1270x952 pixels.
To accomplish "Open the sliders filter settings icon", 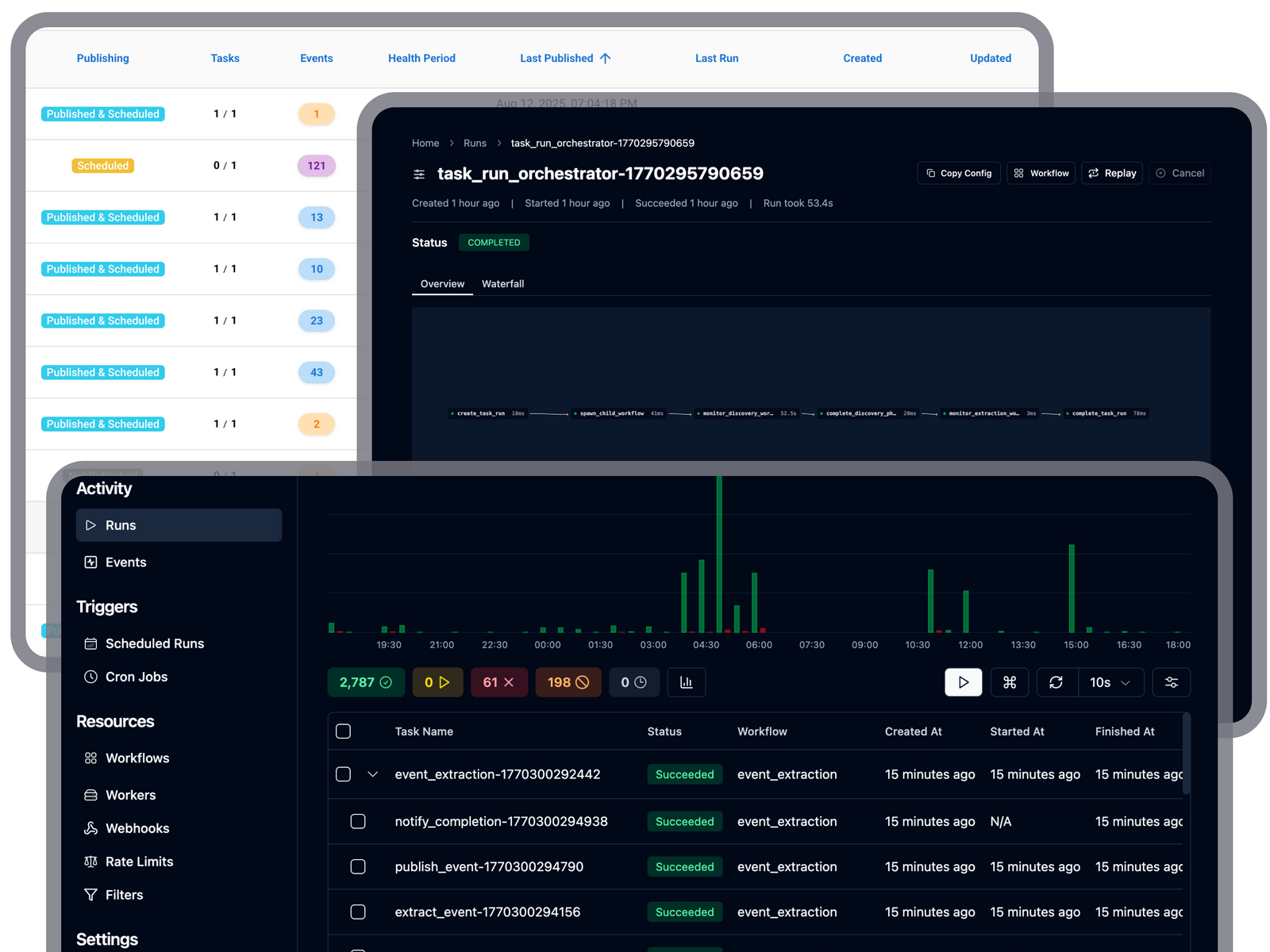I will pos(1172,682).
